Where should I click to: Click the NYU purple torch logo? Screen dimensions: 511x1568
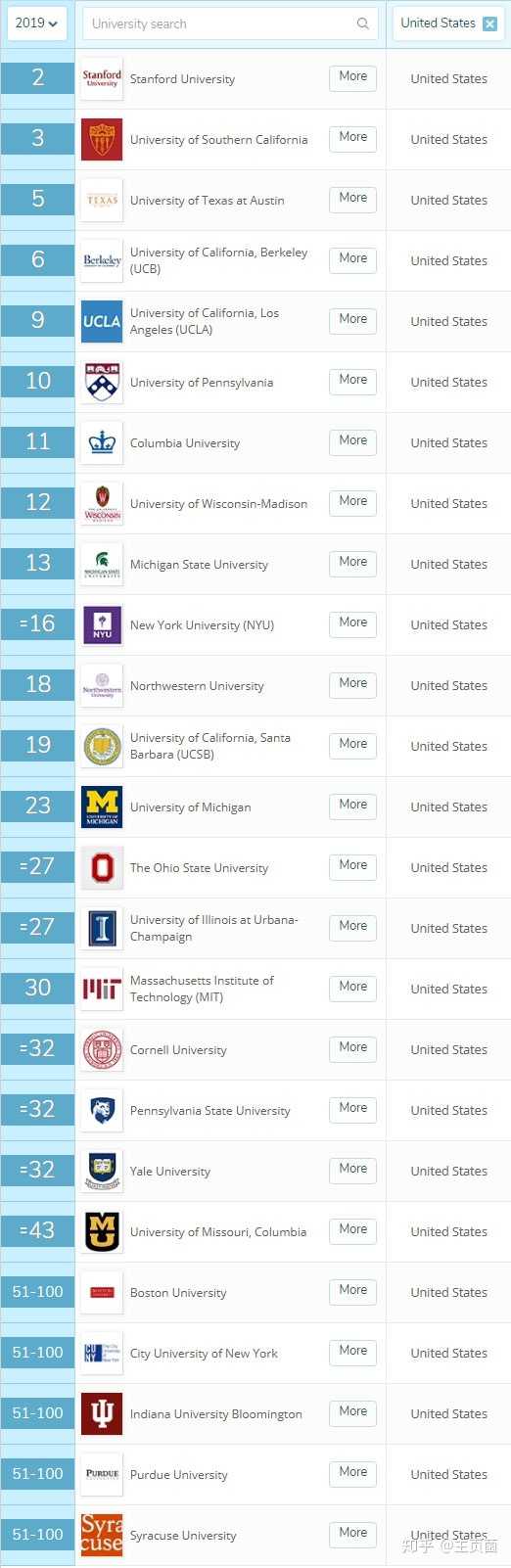coord(102,625)
